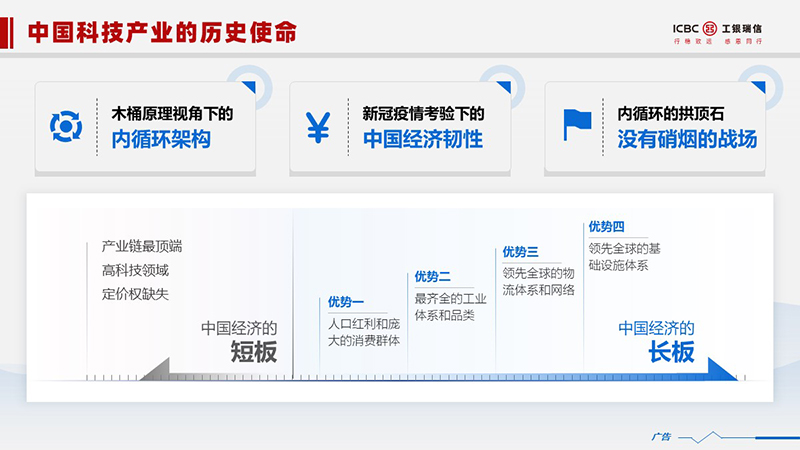Viewport: 800px width, 450px height.
Task: Click the blue heading 中国经济韧性
Action: [x=423, y=139]
